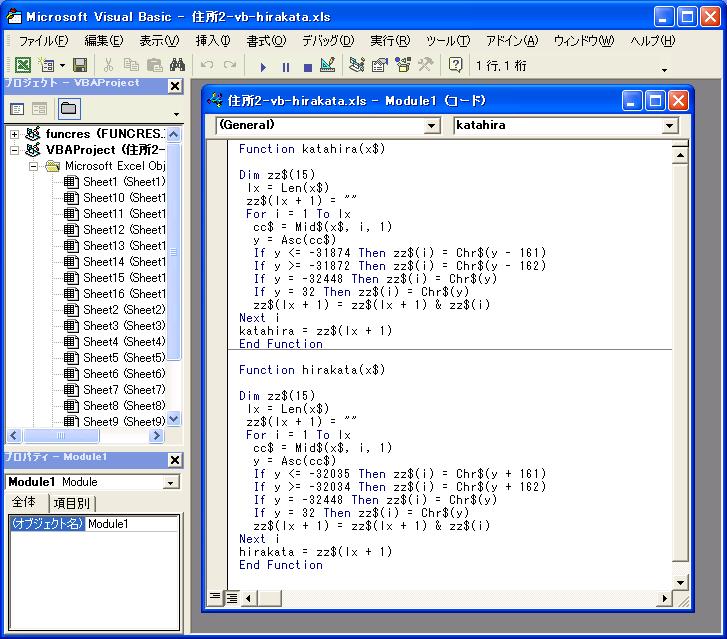Screen dimensions: 727x639
Task: Open the Project Explorer icon
Action: (x=357, y=65)
